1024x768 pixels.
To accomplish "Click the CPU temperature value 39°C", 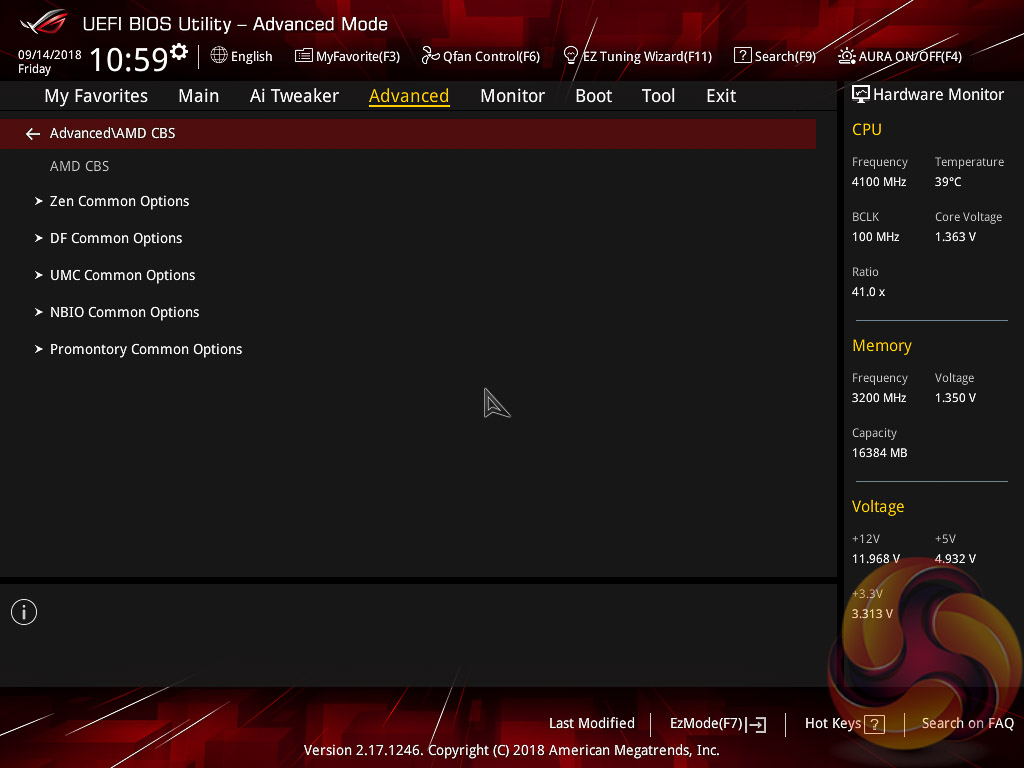I will coord(948,182).
